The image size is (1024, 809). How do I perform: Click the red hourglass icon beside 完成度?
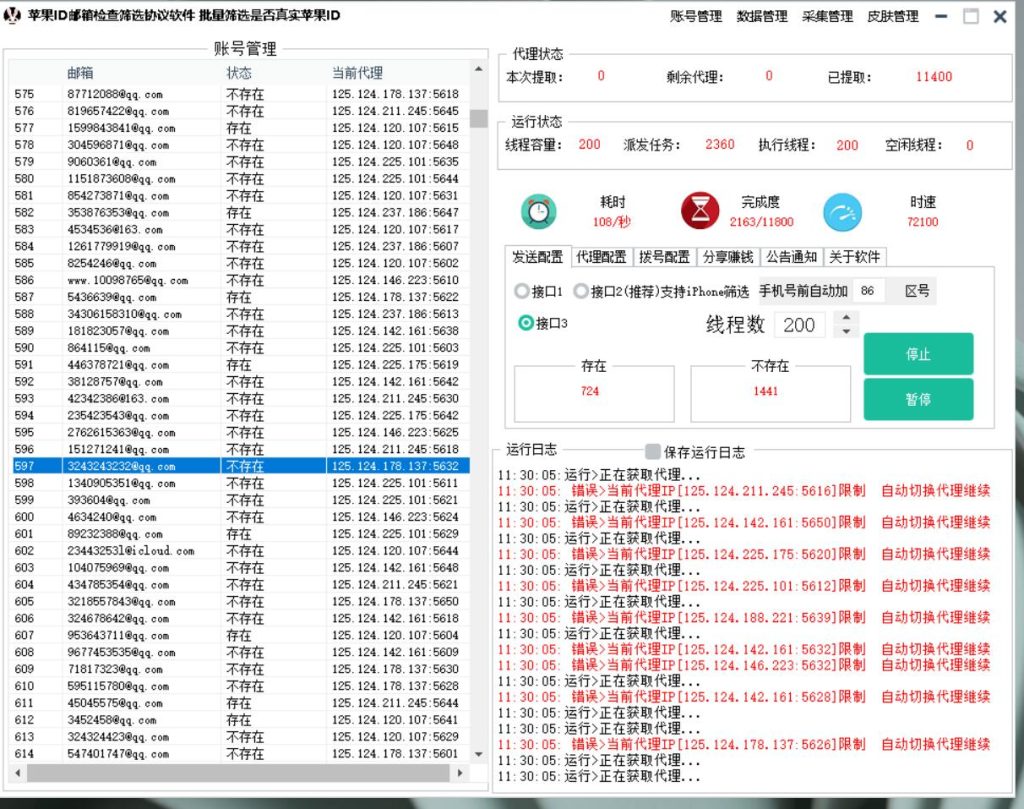698,209
